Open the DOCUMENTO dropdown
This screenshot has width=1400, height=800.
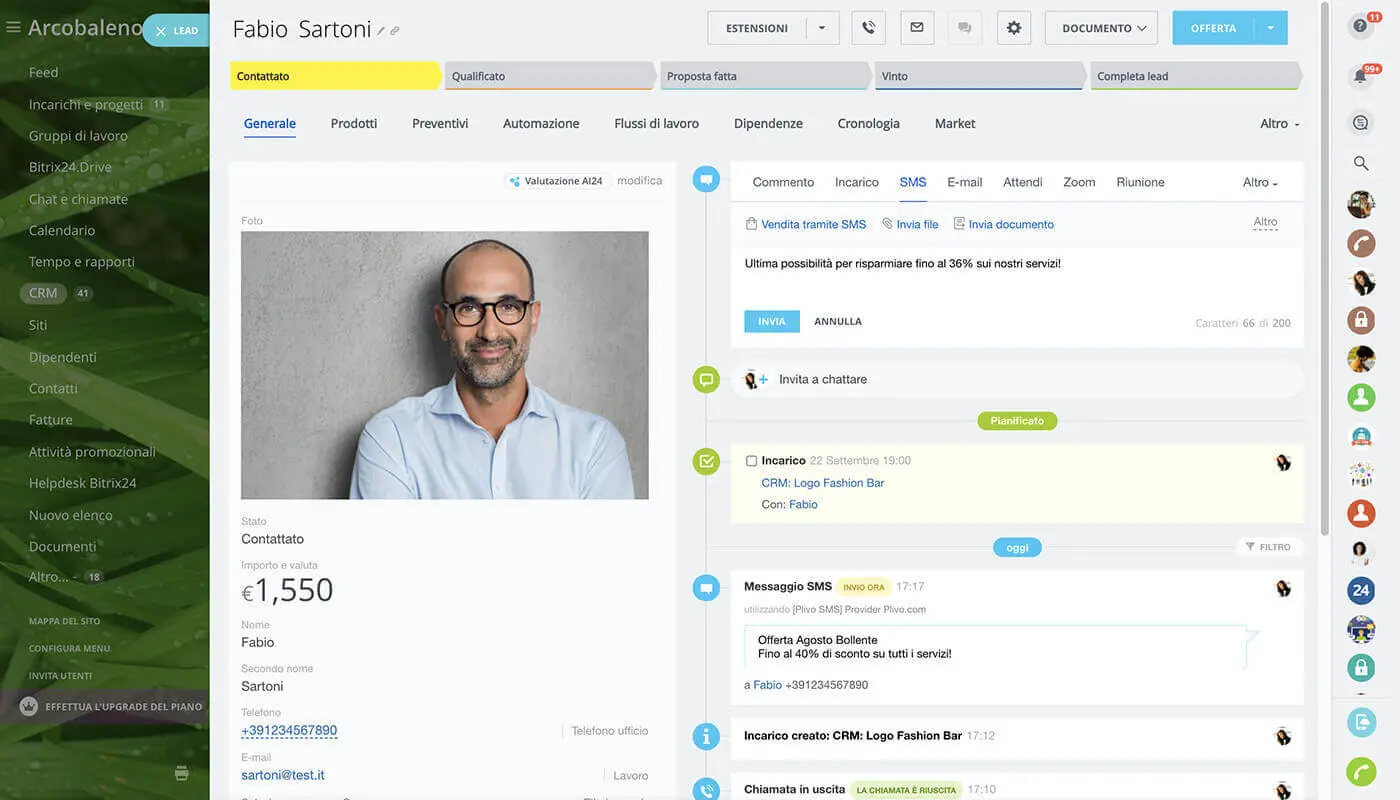click(x=1101, y=28)
